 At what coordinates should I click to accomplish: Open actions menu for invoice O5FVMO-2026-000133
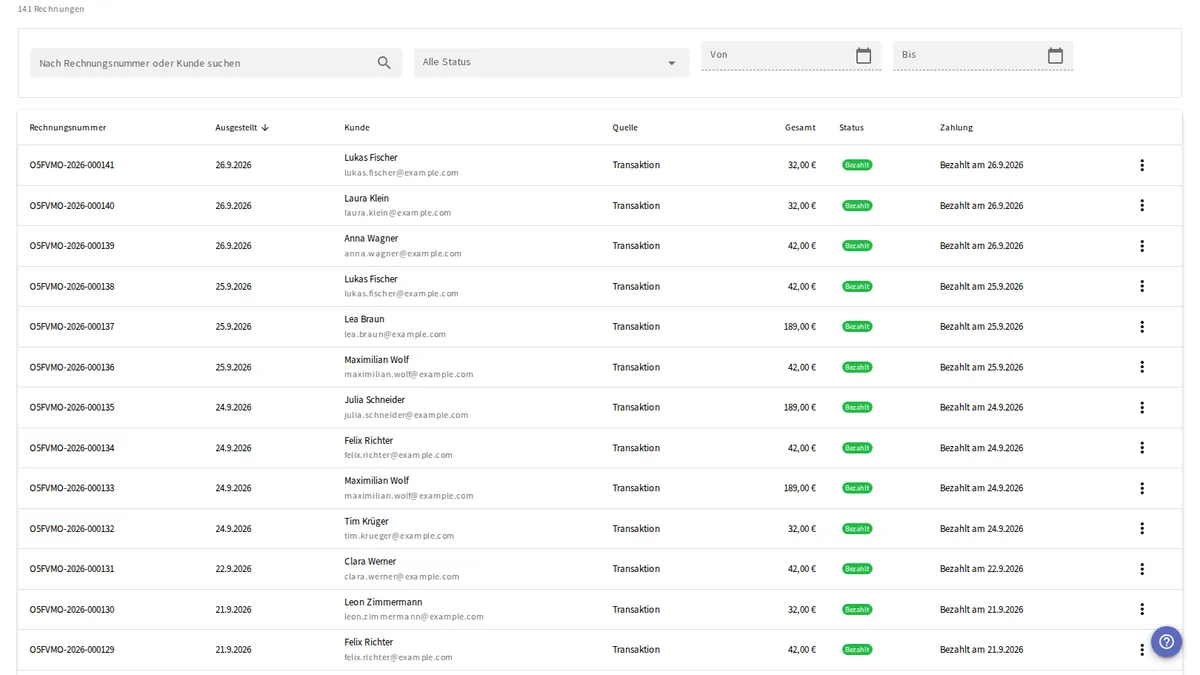pyautogui.click(x=1142, y=488)
